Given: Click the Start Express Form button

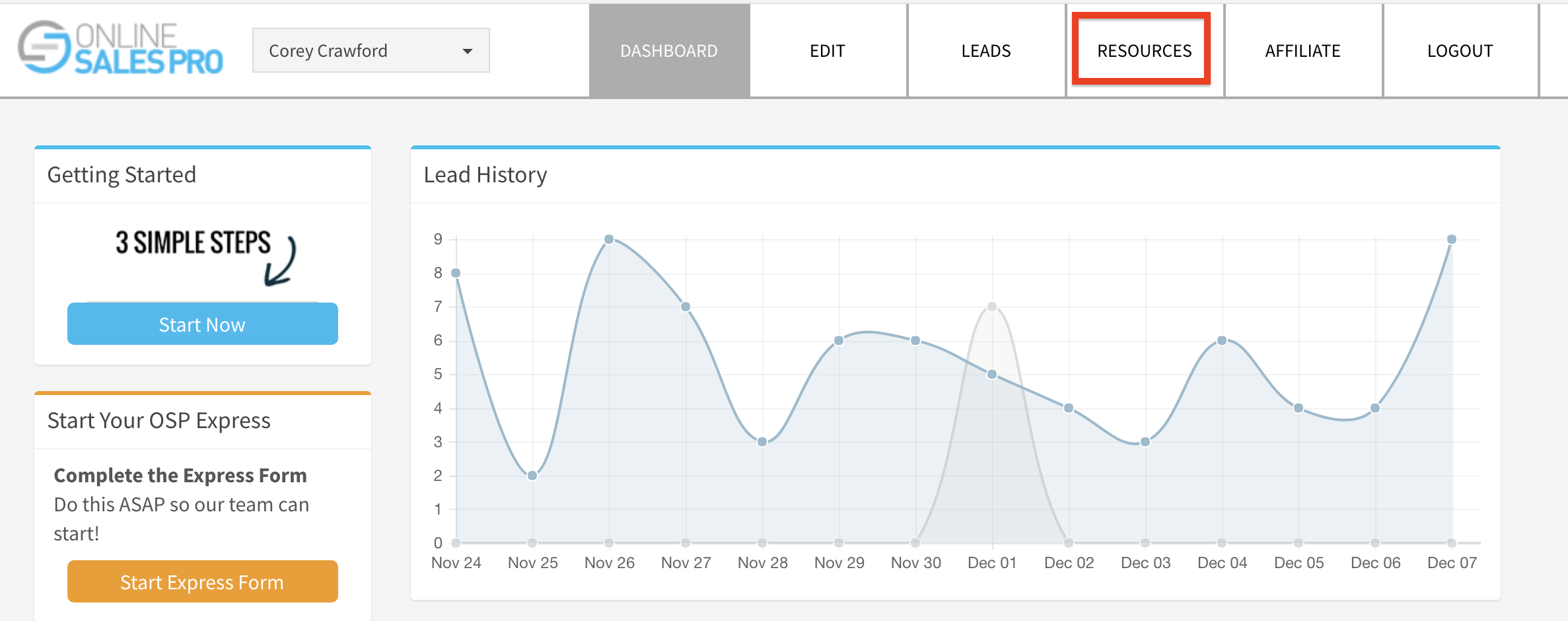Looking at the screenshot, I should click(203, 581).
